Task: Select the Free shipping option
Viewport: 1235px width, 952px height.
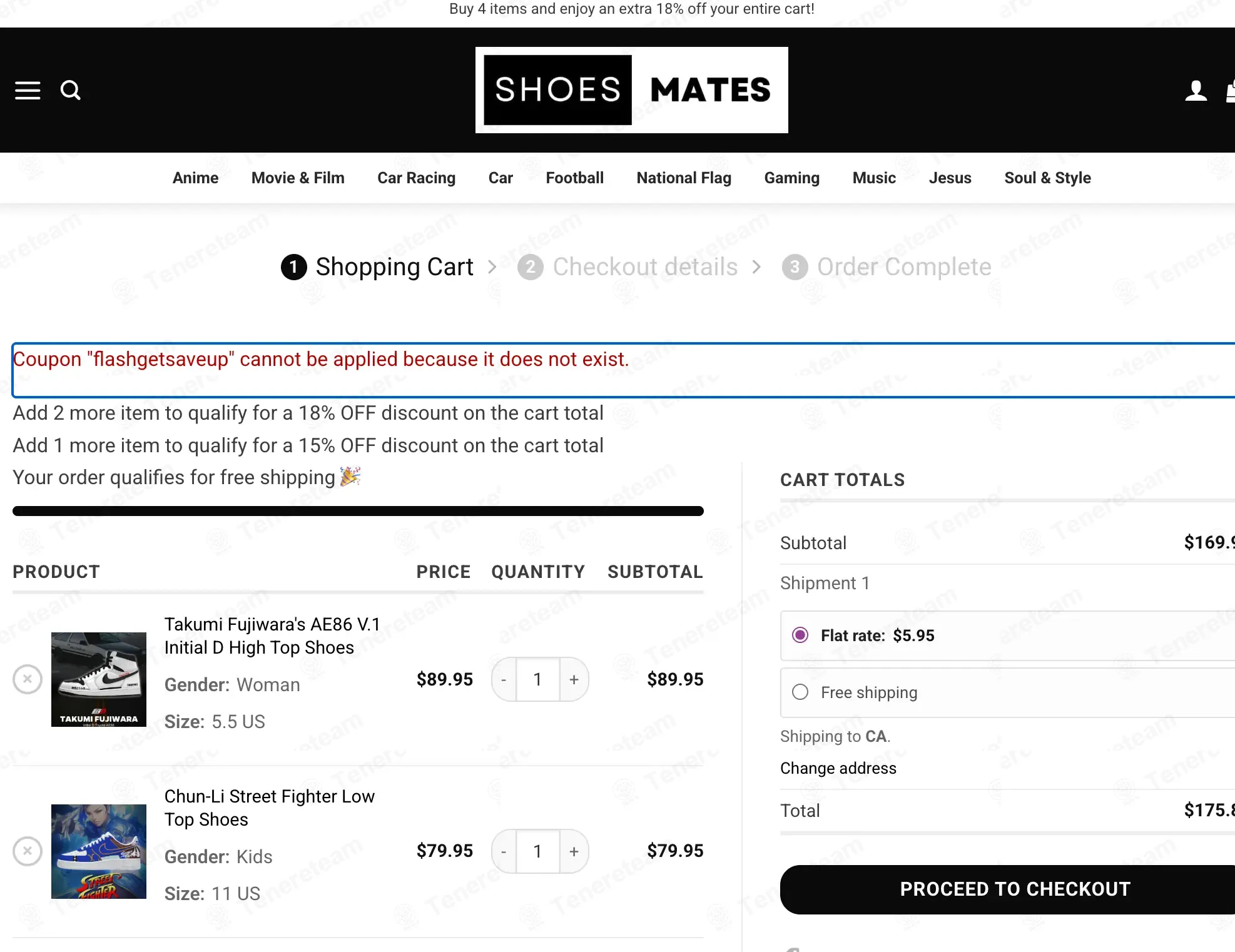Action: pyautogui.click(x=800, y=692)
